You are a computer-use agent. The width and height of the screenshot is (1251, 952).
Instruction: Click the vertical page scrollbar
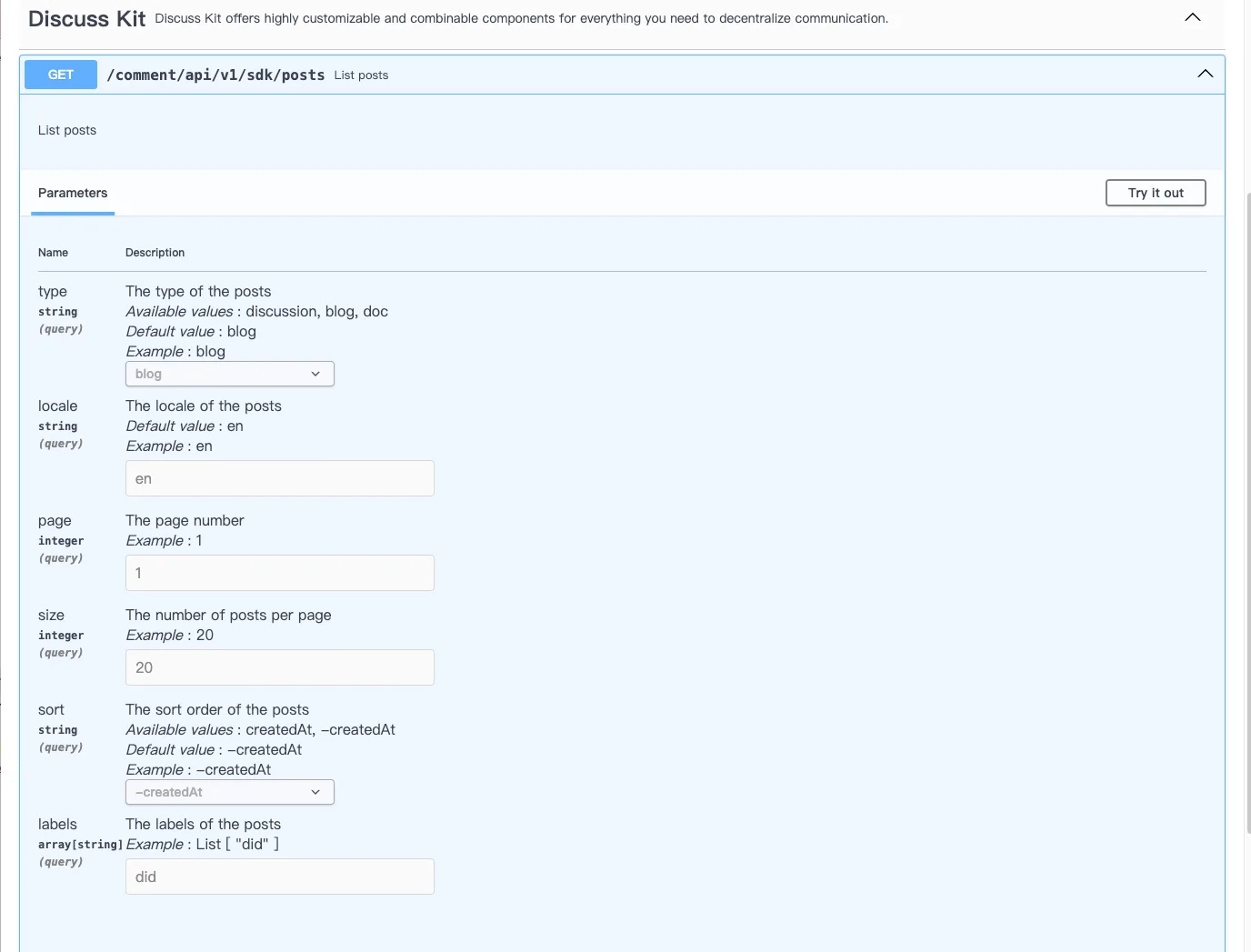tap(1247, 513)
